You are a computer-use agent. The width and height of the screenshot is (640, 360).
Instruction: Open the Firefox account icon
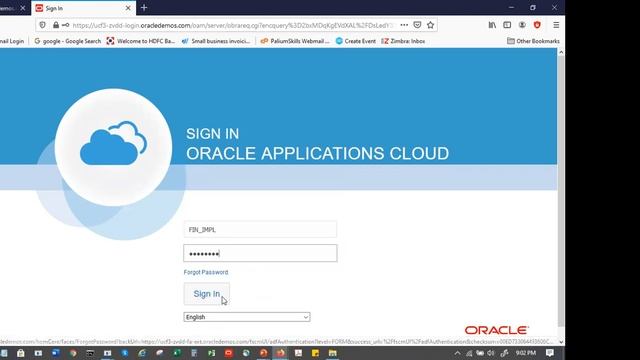click(522, 25)
